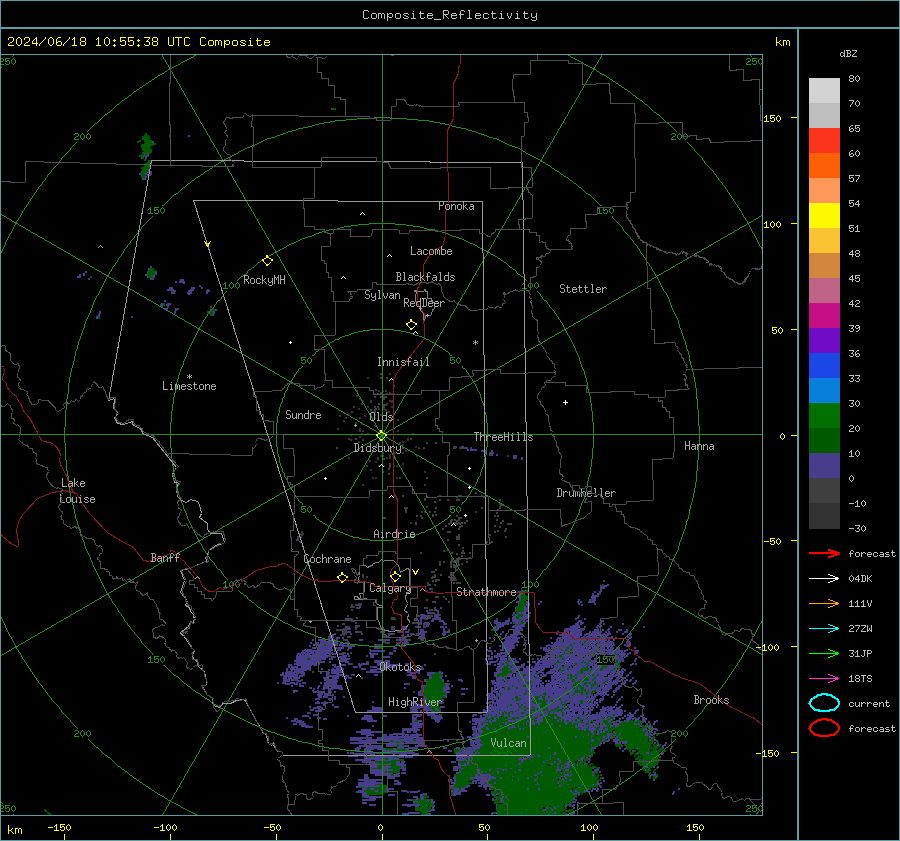Click the Limestone label

click(189, 386)
